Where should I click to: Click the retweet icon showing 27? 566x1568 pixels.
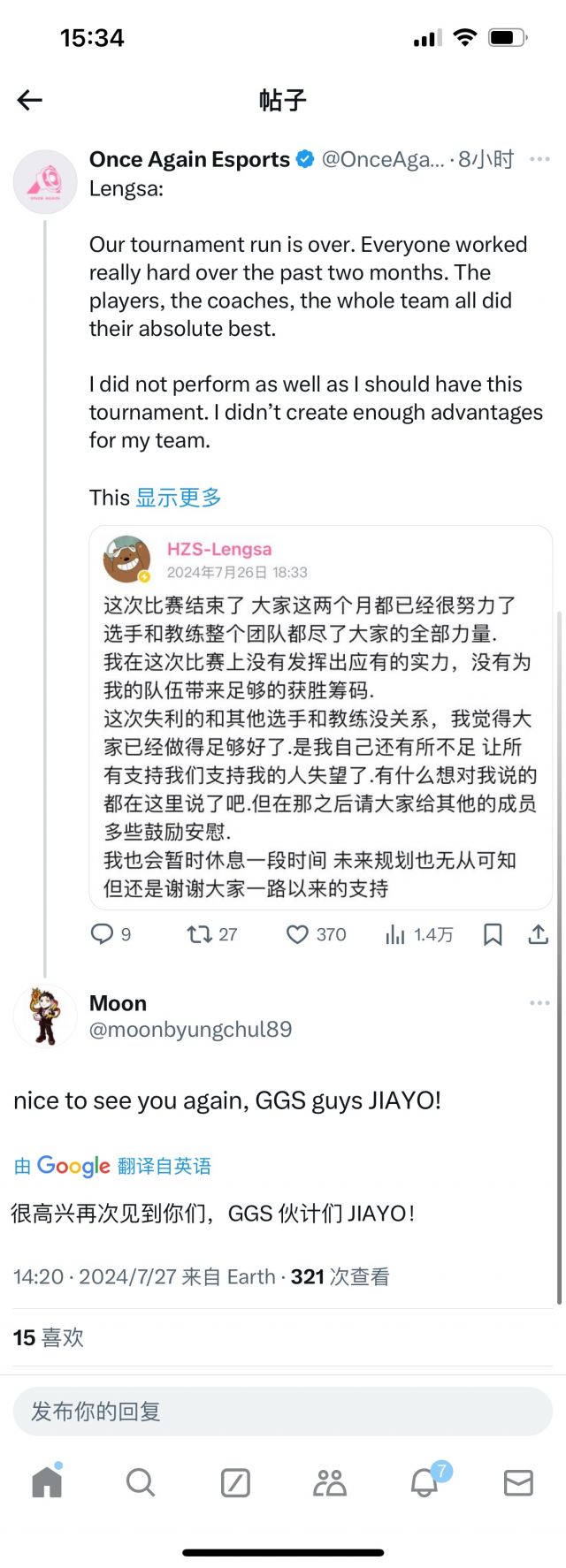[202, 934]
